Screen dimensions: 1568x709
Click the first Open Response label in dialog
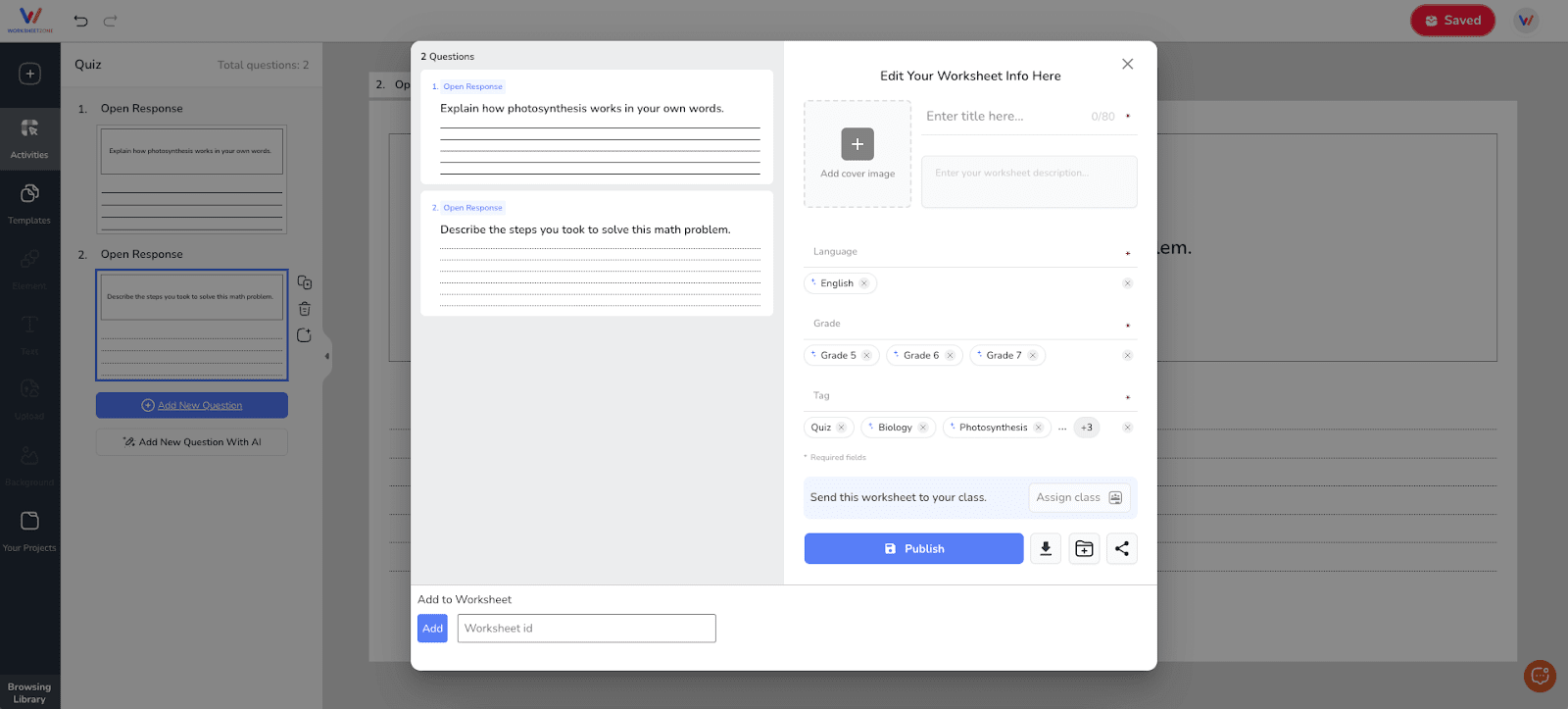pyautogui.click(x=472, y=86)
